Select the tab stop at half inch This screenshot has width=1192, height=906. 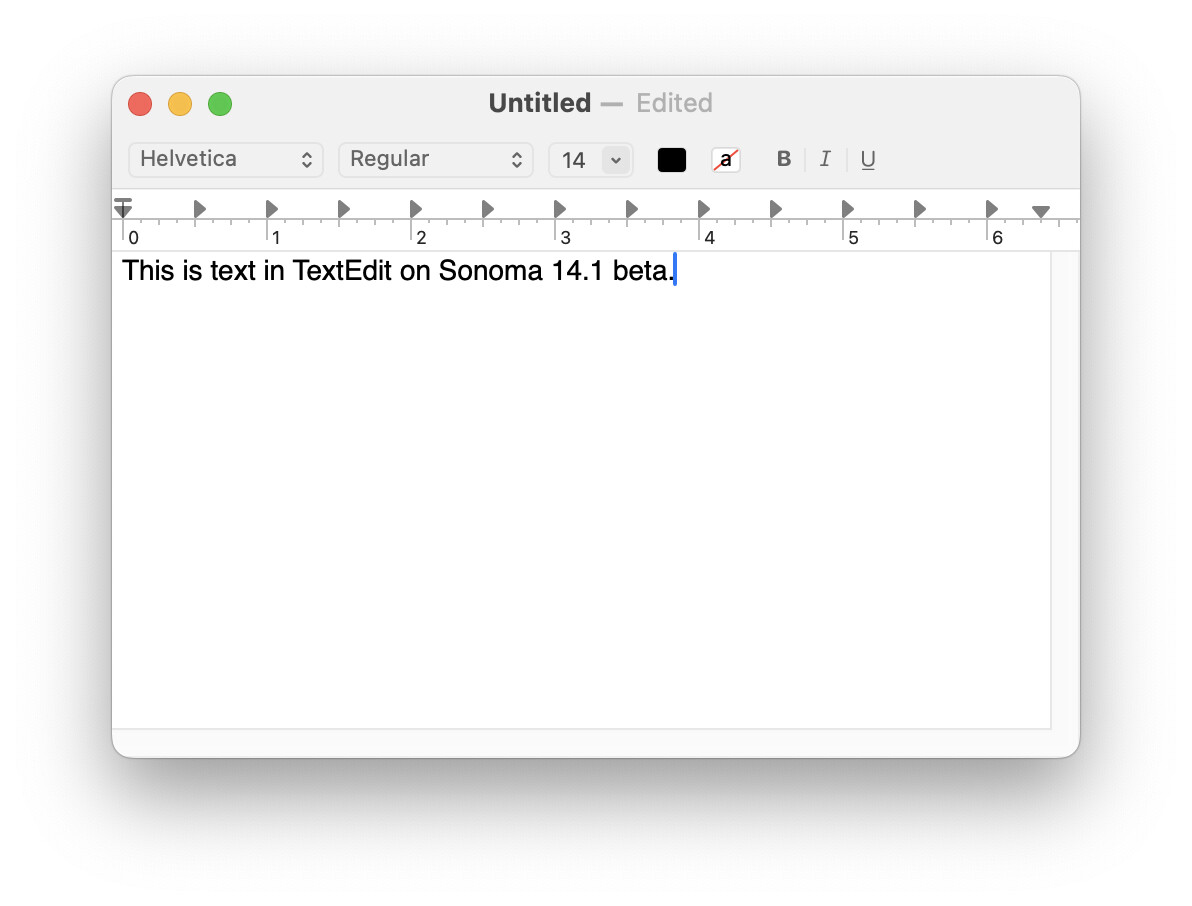point(199,209)
